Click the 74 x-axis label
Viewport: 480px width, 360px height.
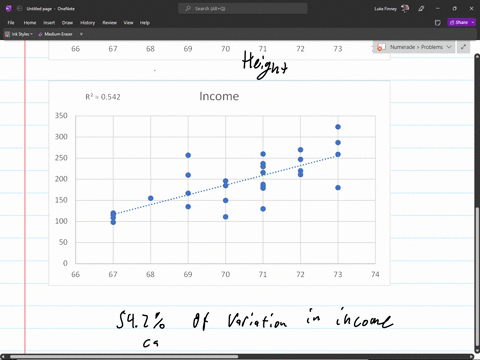(375, 274)
